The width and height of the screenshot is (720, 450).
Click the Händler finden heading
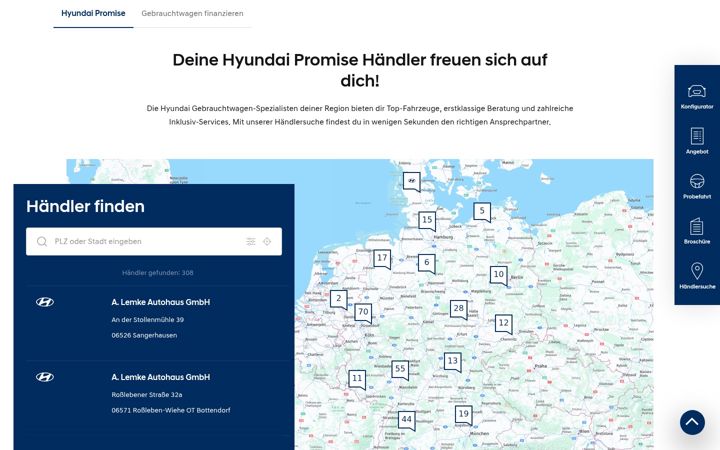click(85, 207)
